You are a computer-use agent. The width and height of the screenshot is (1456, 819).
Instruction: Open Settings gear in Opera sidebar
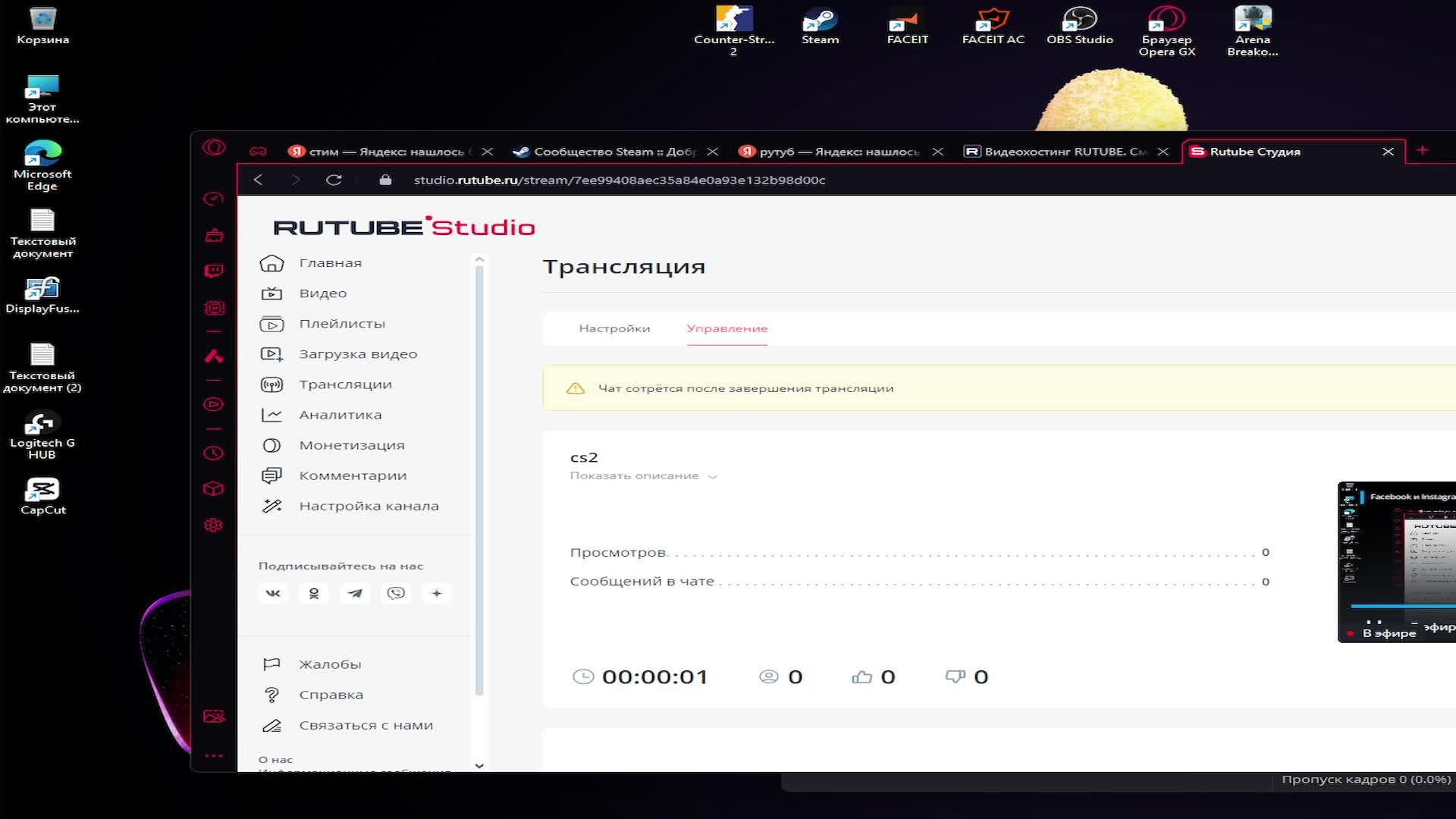214,525
